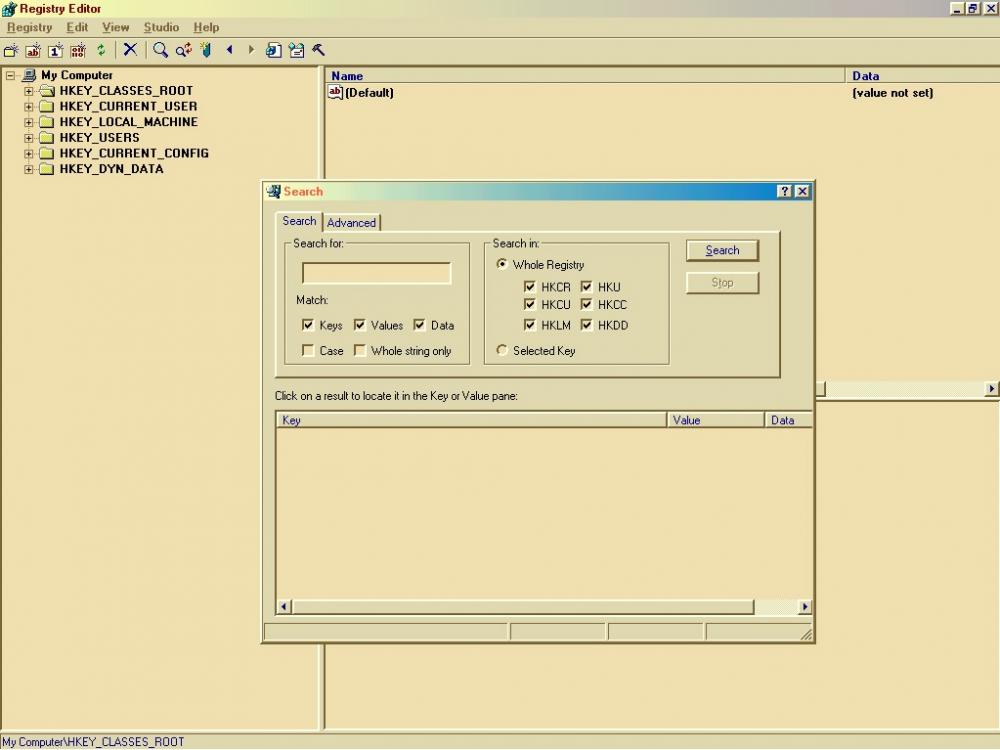Expand the HKEY_LOCAL_MACHINE tree node
1000x750 pixels.
(x=28, y=122)
